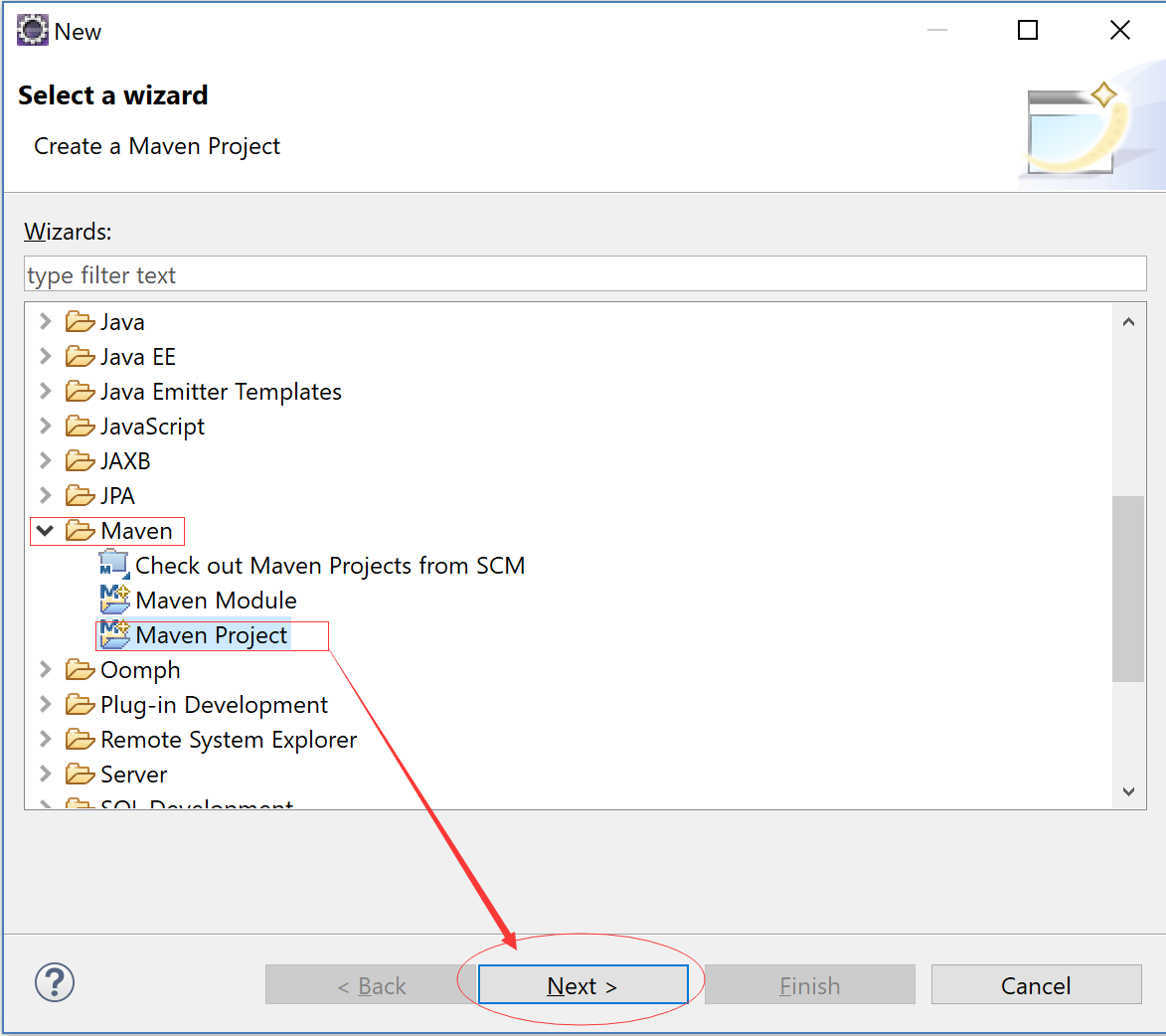The height and width of the screenshot is (1036, 1166).
Task: Select the JPA tree entry
Action: click(117, 496)
